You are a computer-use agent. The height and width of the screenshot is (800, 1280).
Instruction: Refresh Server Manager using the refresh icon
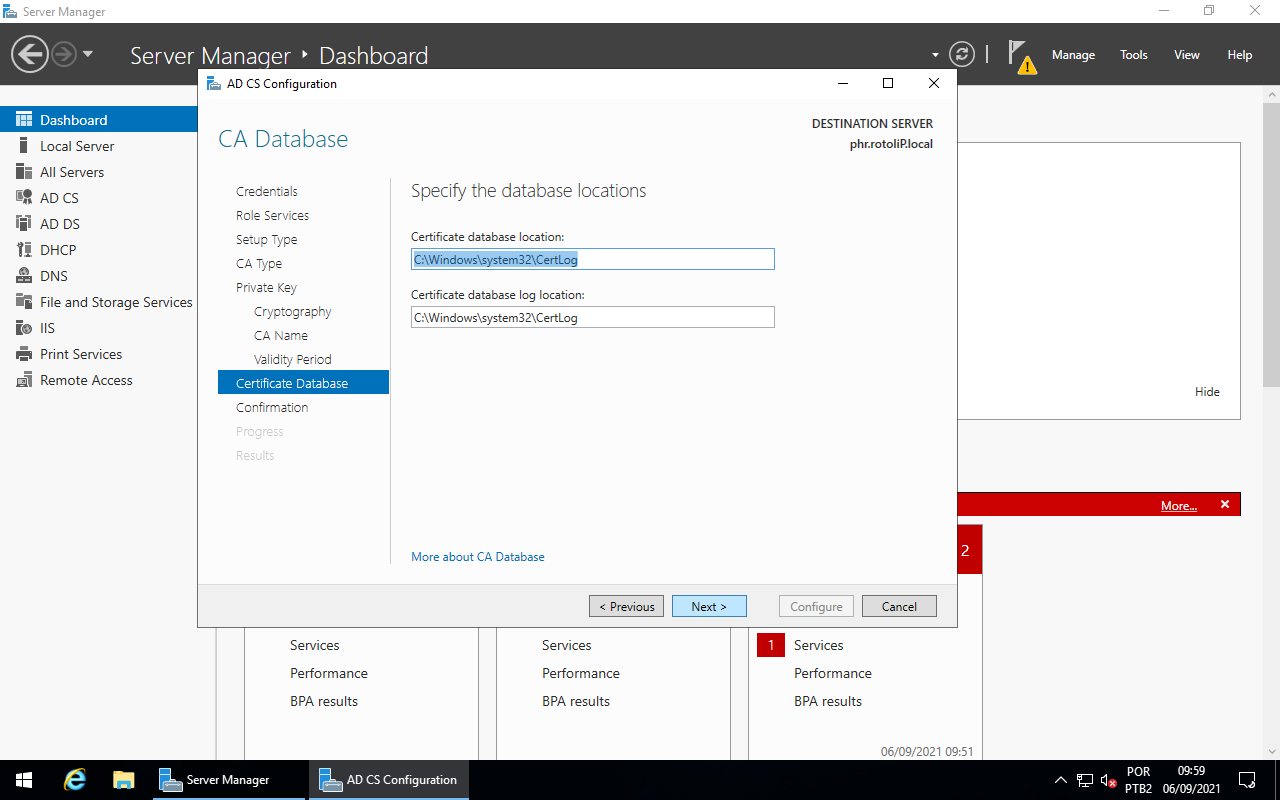962,54
